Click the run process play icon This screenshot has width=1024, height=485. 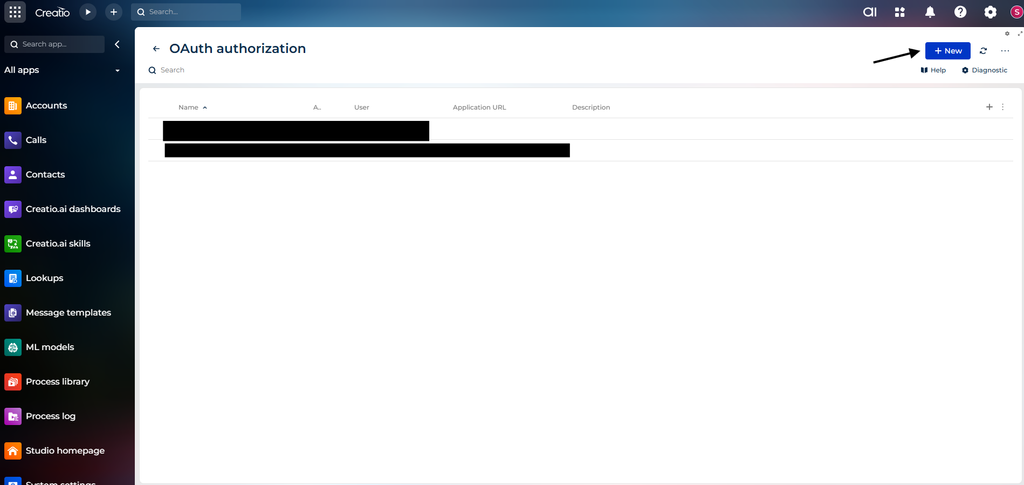click(x=88, y=12)
